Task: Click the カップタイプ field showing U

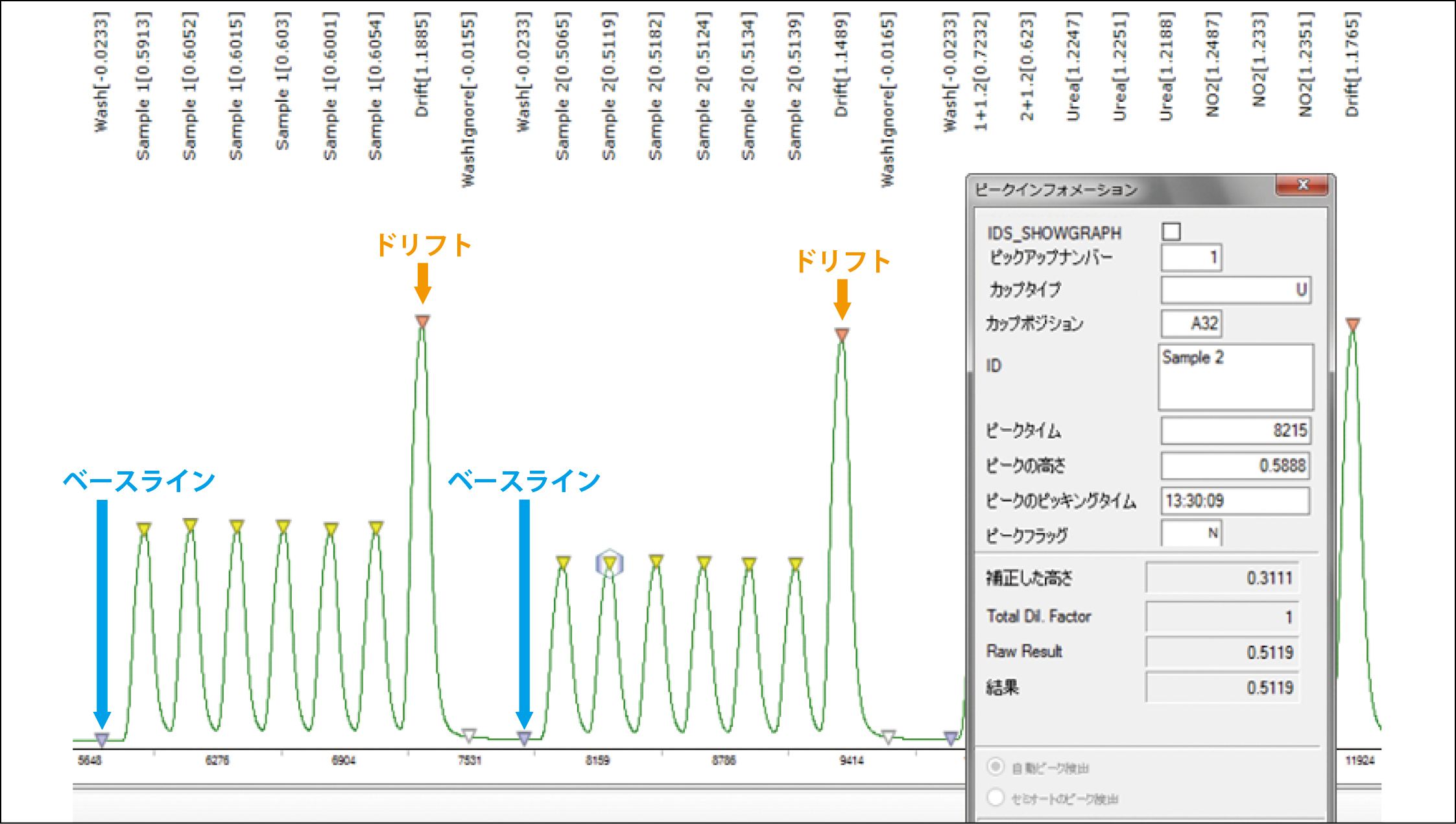Action: (1236, 290)
